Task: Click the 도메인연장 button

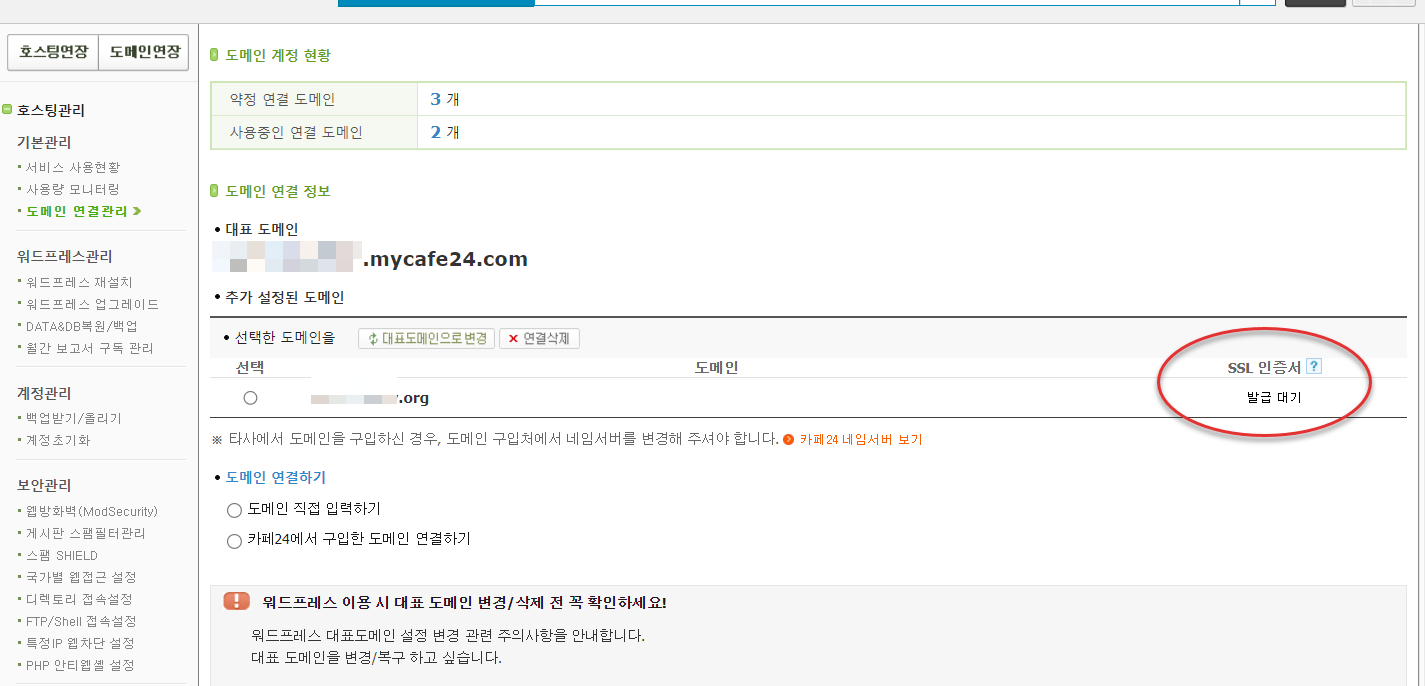Action: (x=142, y=52)
